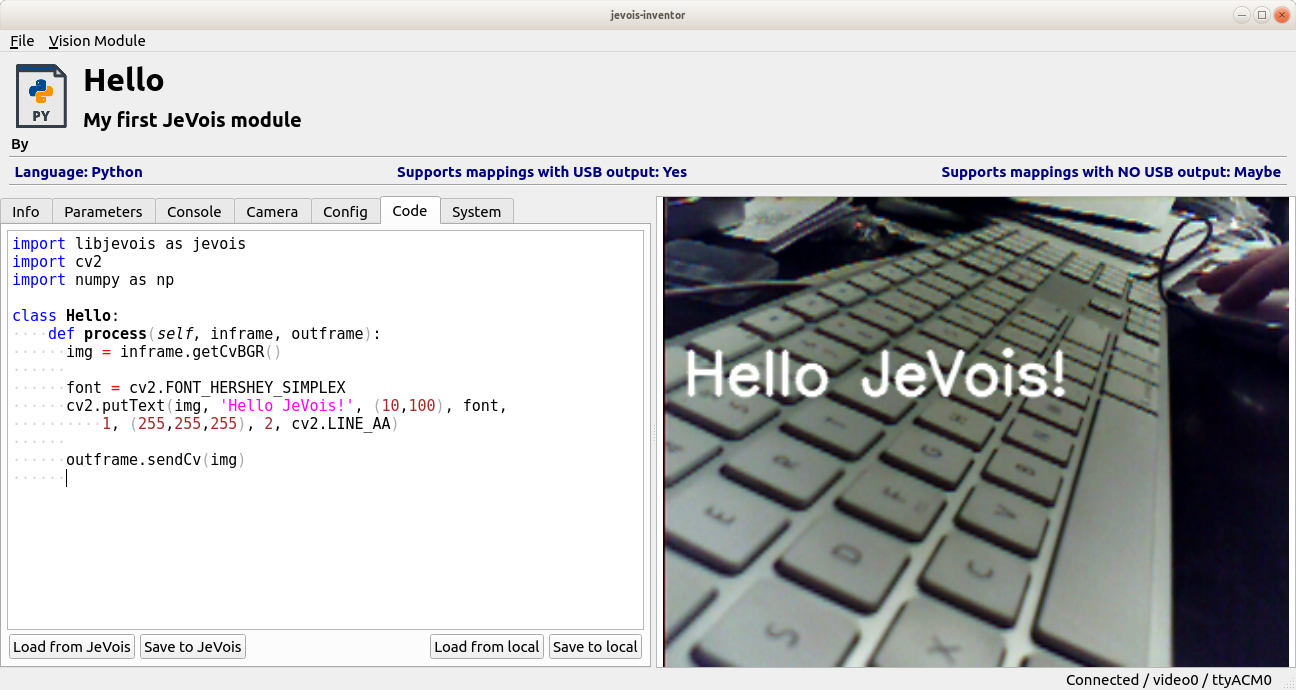The width and height of the screenshot is (1296, 690).
Task: Click the splitter handle between code and video
Action: point(654,431)
